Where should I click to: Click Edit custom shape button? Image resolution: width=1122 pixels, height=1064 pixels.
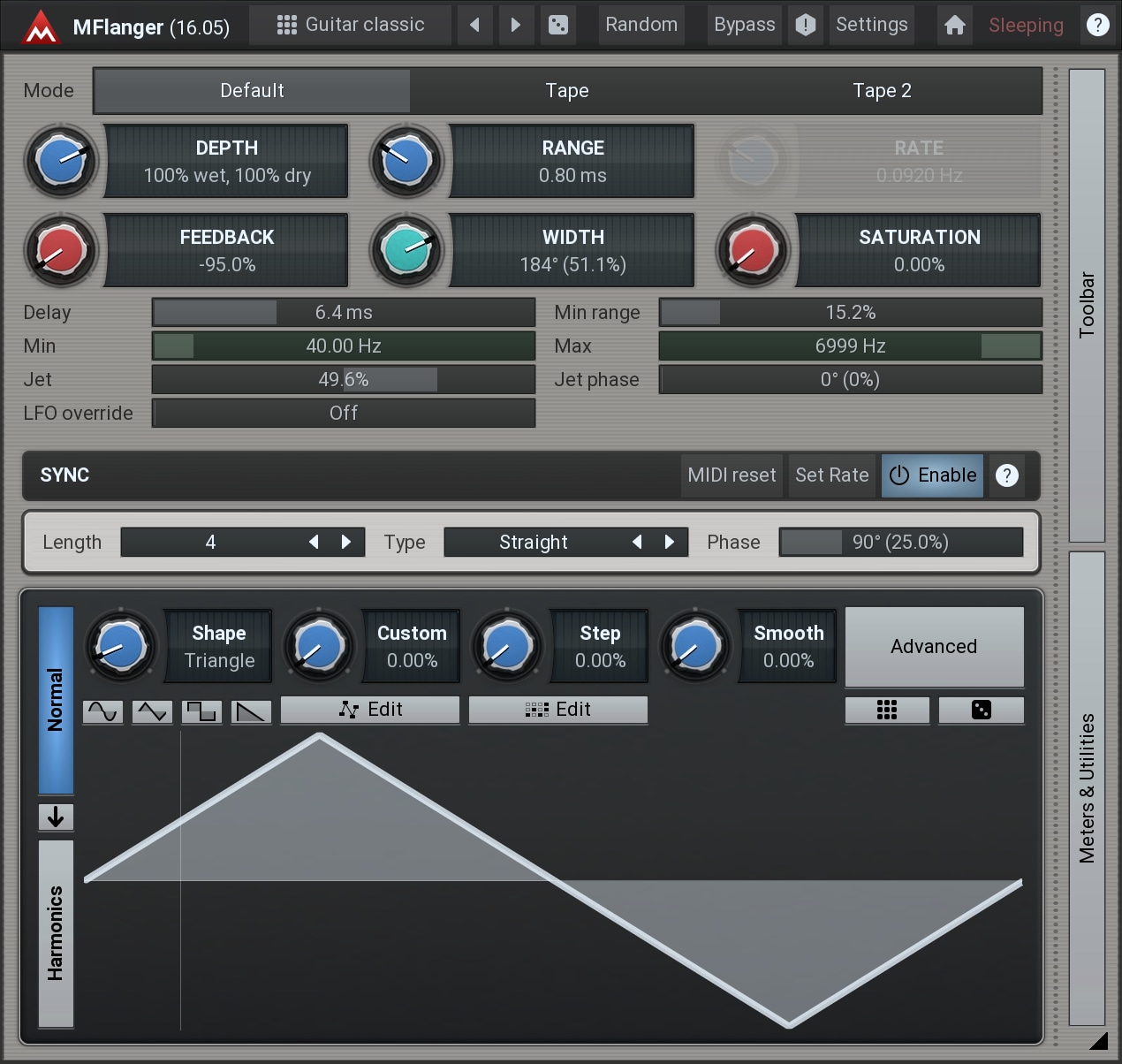[x=370, y=710]
